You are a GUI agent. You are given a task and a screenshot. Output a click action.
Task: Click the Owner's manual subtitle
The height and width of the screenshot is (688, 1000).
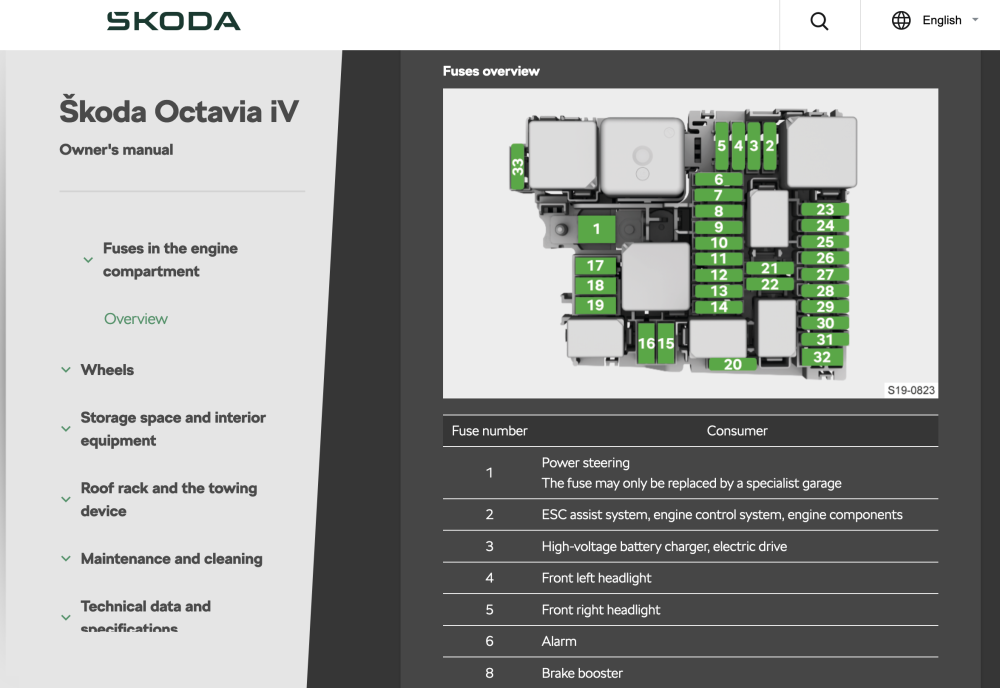tap(116, 150)
